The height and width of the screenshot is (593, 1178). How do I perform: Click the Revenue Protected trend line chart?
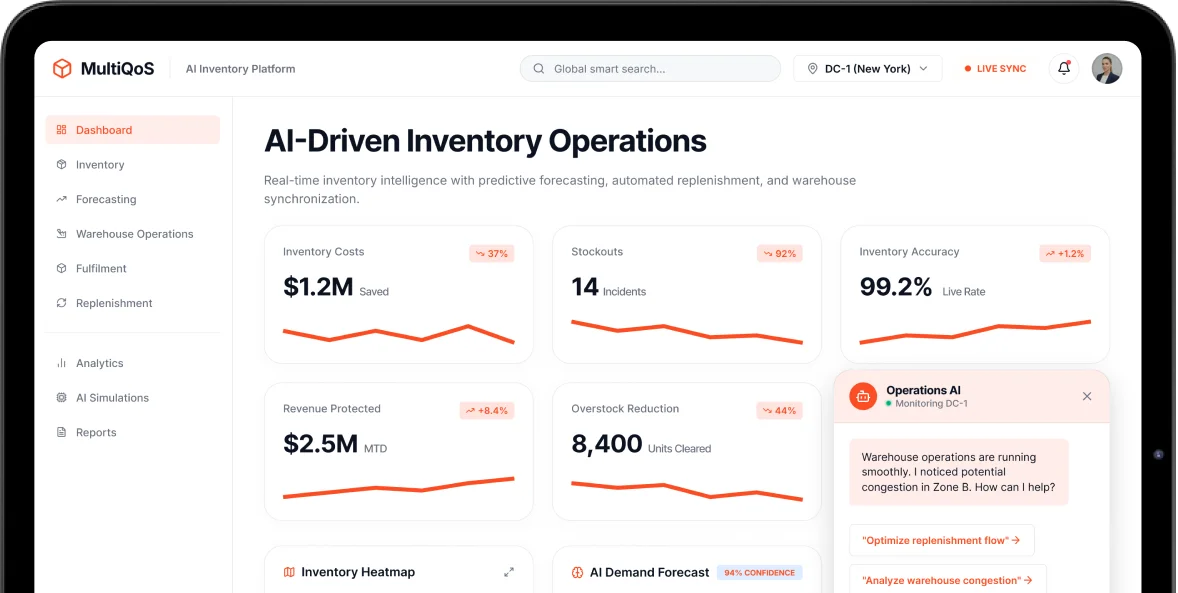click(399, 488)
